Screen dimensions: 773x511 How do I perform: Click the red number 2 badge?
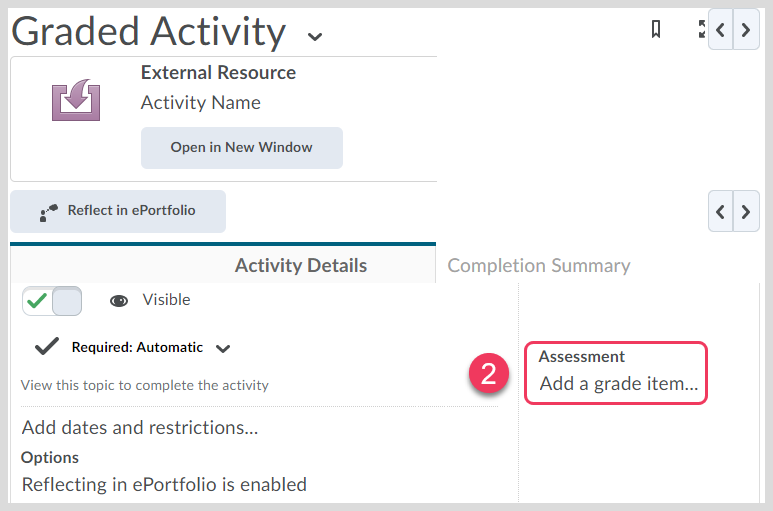coord(488,373)
